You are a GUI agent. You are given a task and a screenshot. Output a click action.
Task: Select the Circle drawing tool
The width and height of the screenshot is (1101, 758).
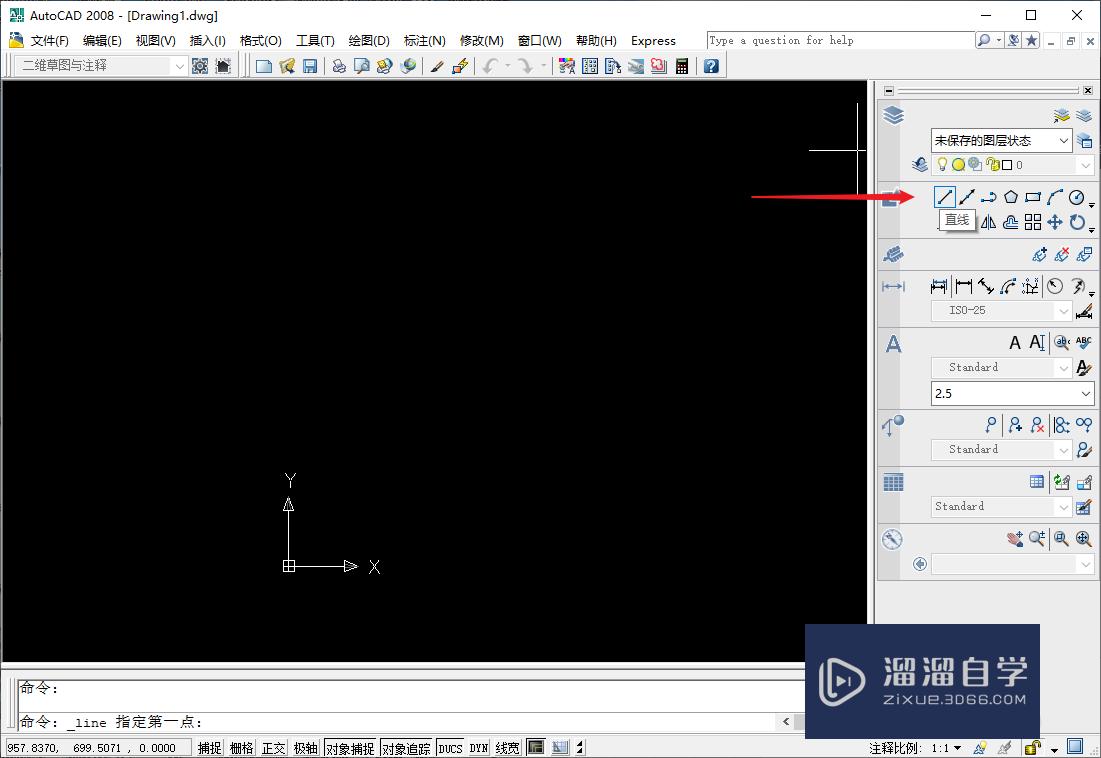click(x=1077, y=197)
